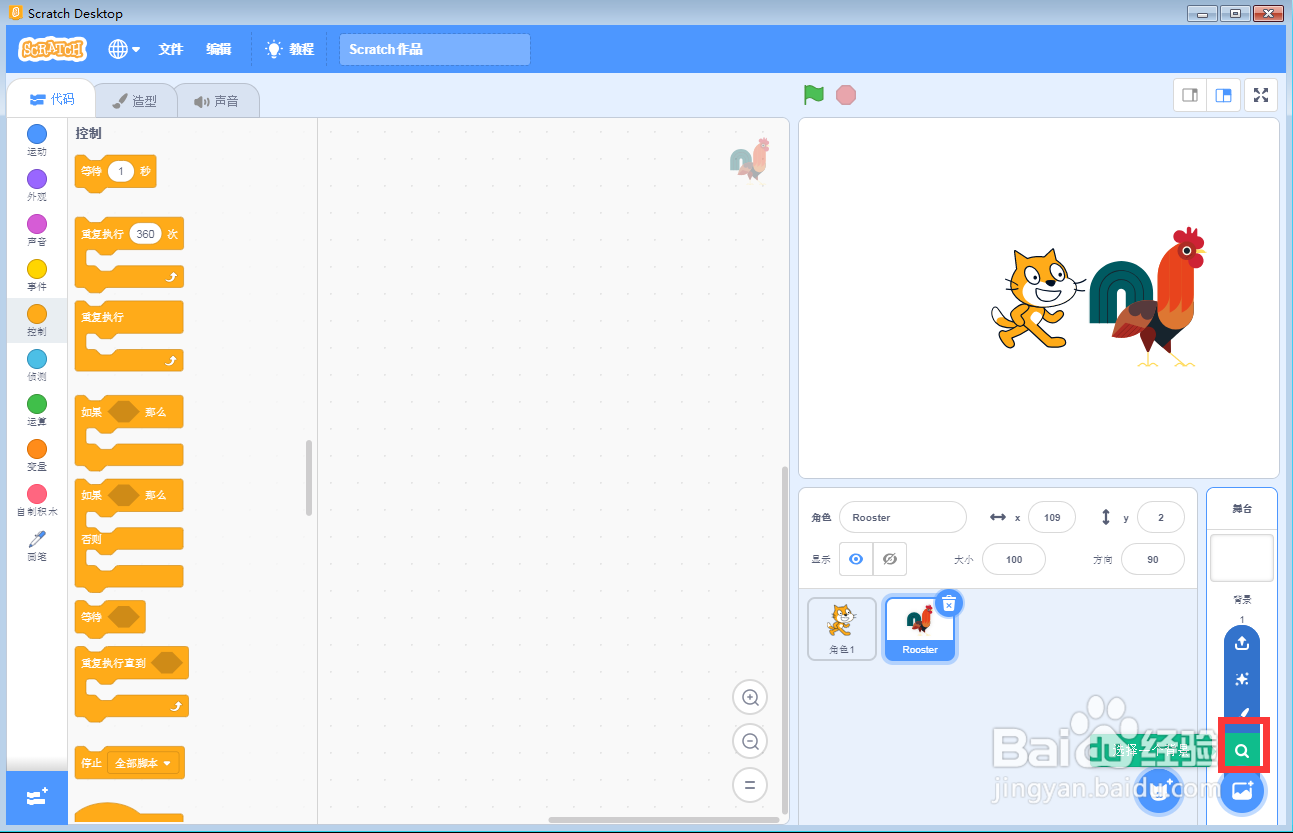Select the Rooster sprite thumbnail
The image size is (1293, 833).
[x=920, y=630]
